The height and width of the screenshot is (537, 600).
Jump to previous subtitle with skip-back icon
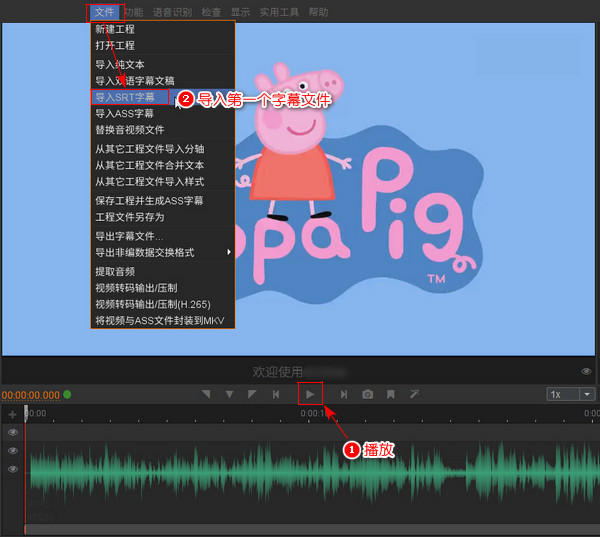[x=276, y=394]
